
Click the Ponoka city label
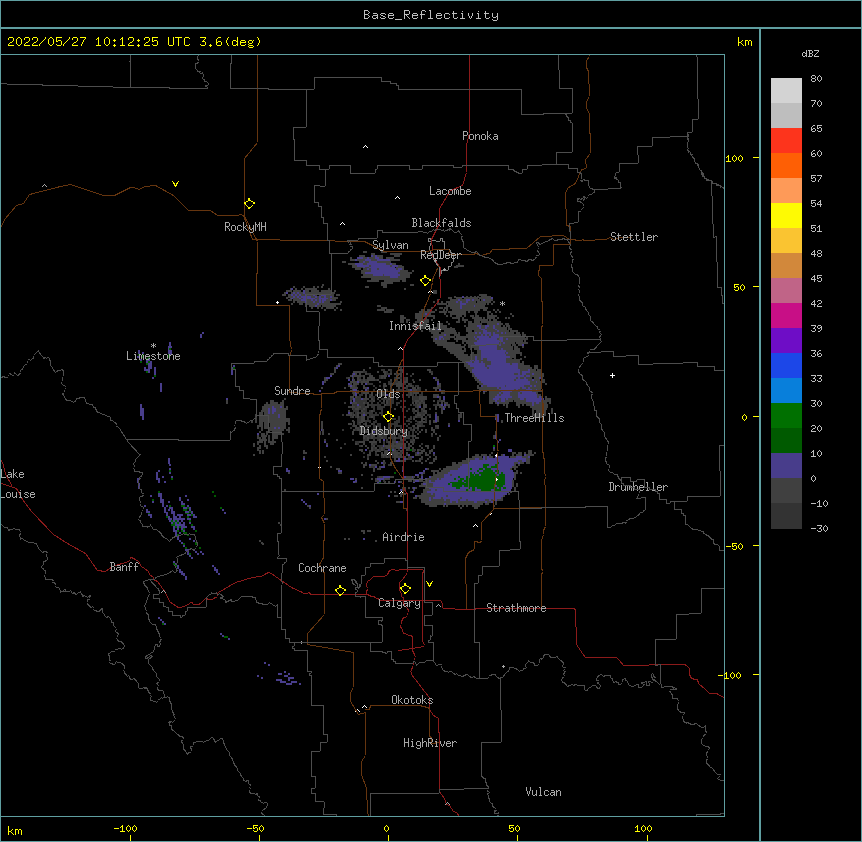click(x=480, y=136)
